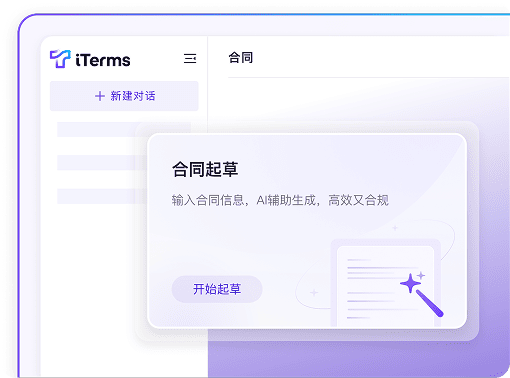
Task: Click the 合同起草 card heading
Action: point(205,169)
